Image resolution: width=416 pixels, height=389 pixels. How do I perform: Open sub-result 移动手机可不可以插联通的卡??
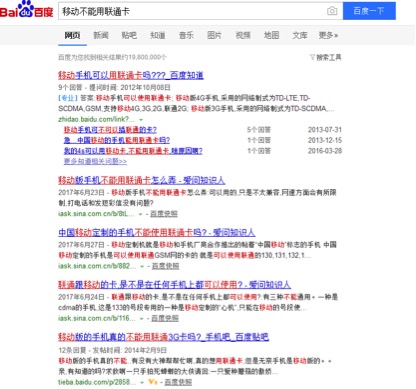click(x=110, y=130)
